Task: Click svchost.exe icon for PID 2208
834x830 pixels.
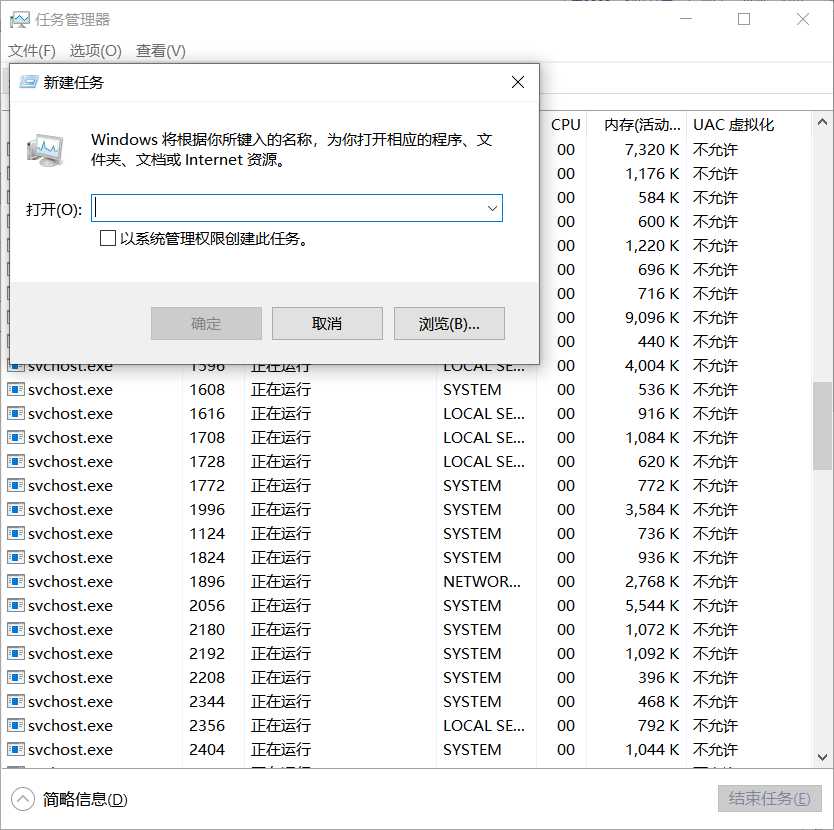Action: point(15,677)
